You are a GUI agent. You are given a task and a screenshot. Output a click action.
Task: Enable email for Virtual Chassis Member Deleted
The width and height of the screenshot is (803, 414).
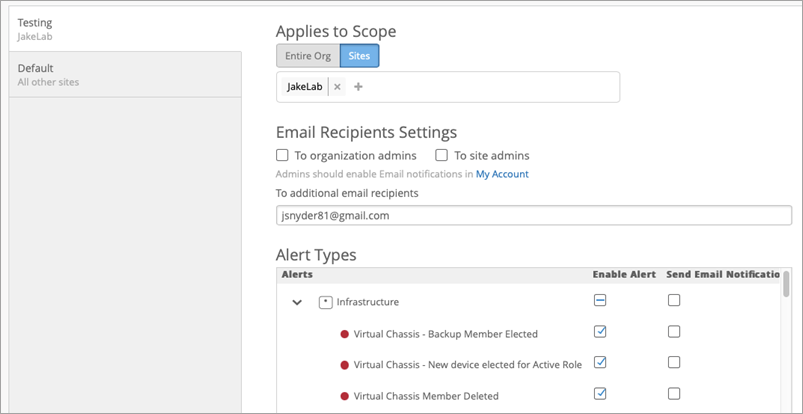coord(674,394)
